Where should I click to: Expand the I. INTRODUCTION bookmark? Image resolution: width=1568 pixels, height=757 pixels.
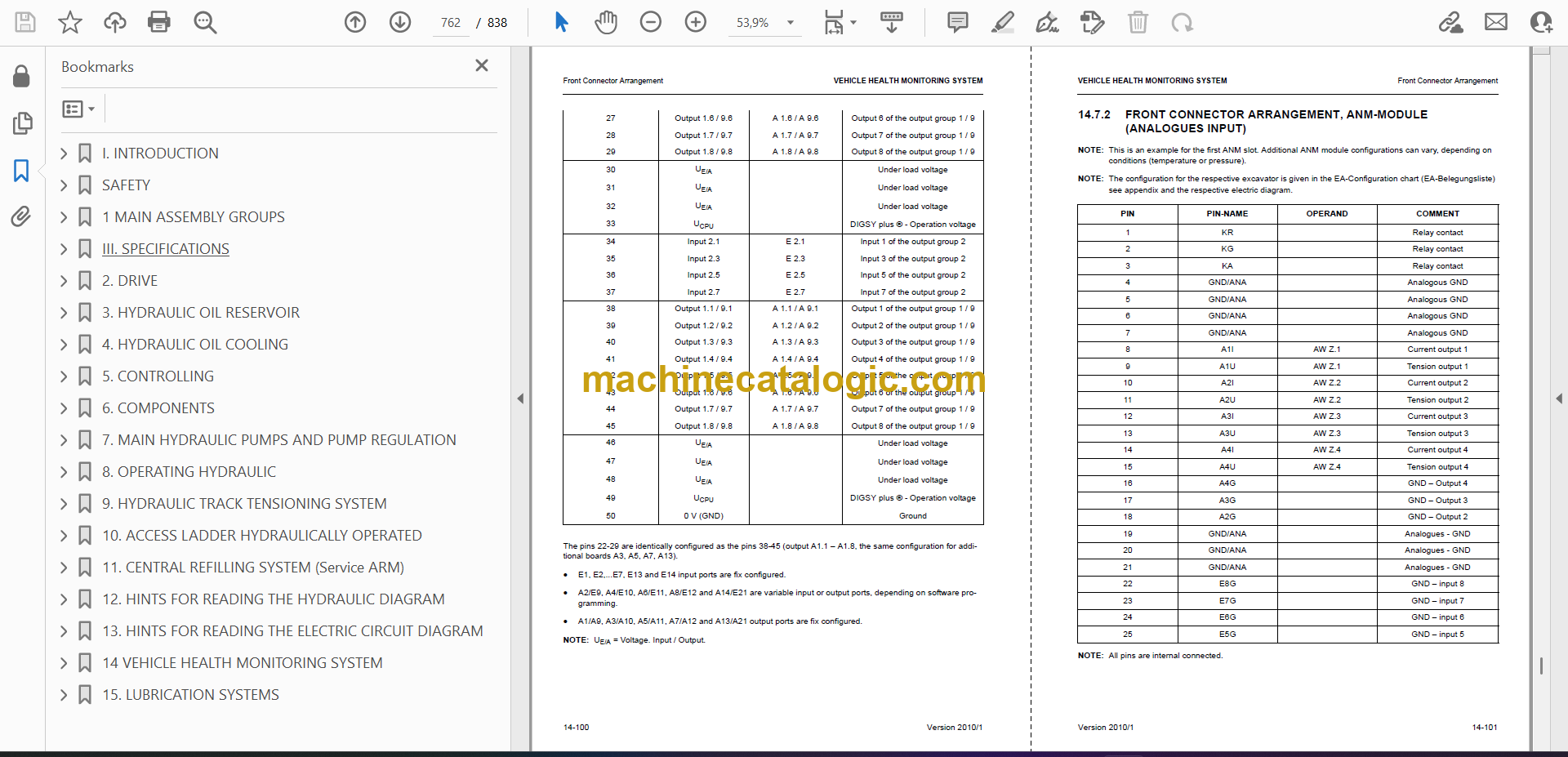64,153
